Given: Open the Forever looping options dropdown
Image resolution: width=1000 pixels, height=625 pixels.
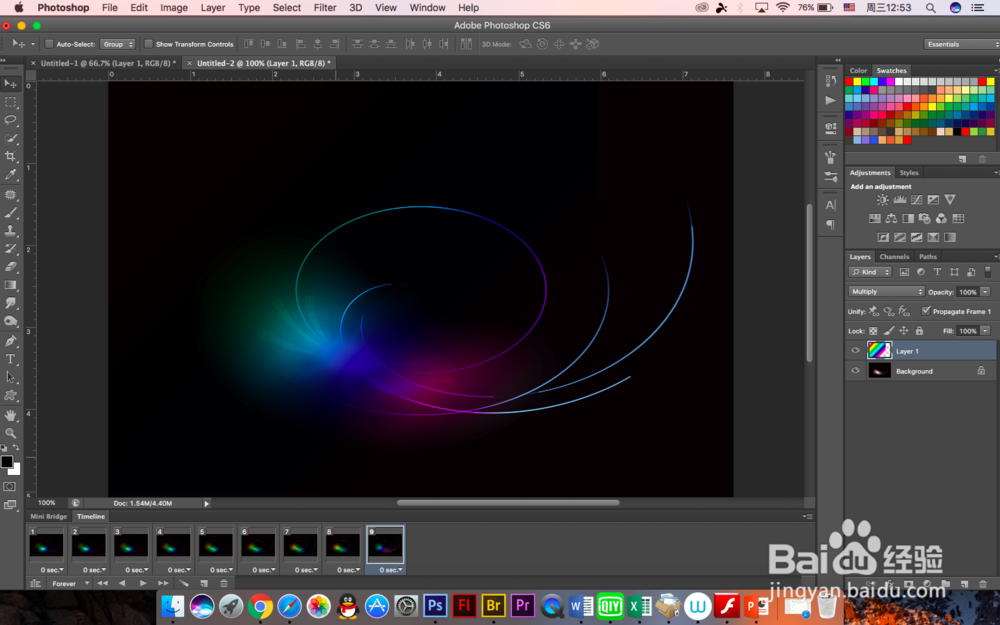Looking at the screenshot, I should (x=70, y=584).
